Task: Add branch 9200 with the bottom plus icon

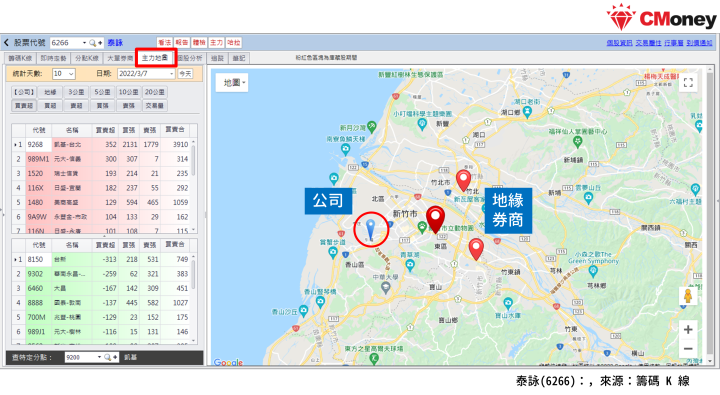Action: click(115, 357)
